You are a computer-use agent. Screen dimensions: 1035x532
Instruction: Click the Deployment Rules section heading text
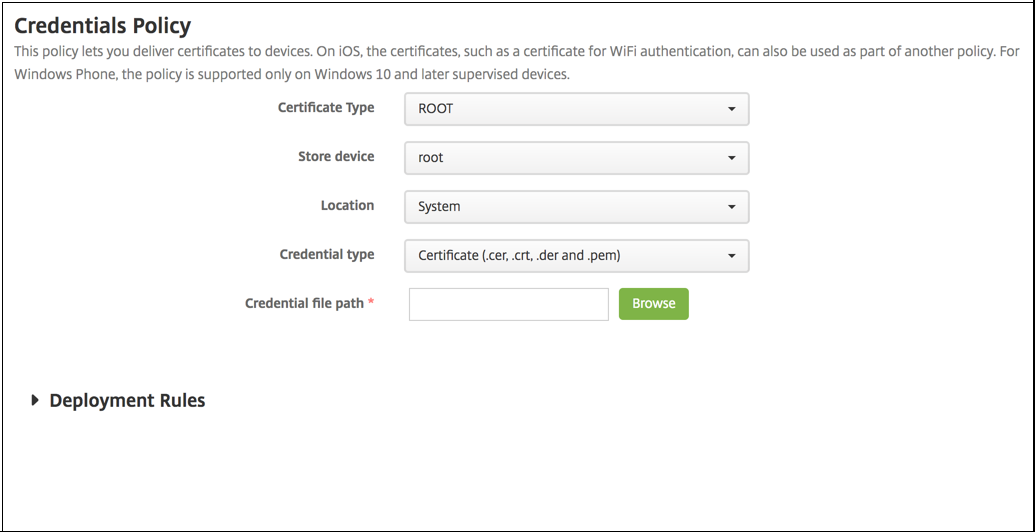(x=127, y=401)
